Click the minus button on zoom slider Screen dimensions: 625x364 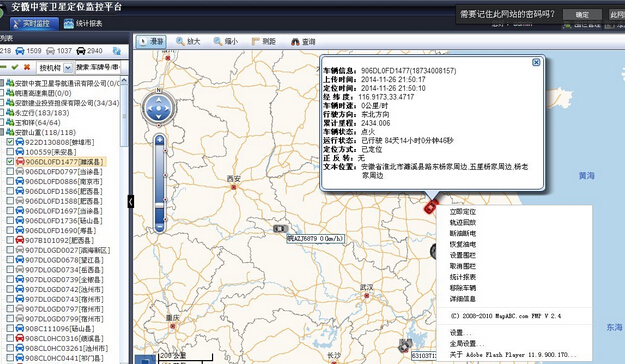coord(159,226)
